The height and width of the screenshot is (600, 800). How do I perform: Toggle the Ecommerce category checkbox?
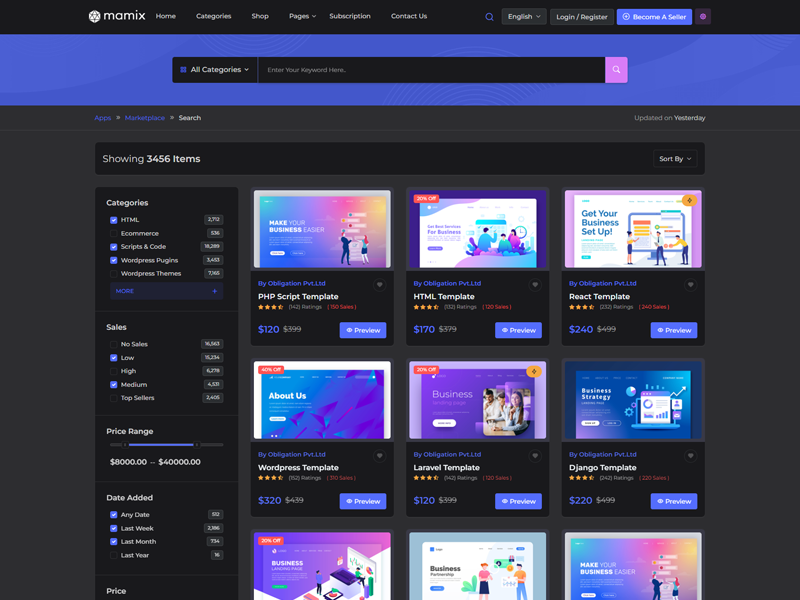point(113,233)
